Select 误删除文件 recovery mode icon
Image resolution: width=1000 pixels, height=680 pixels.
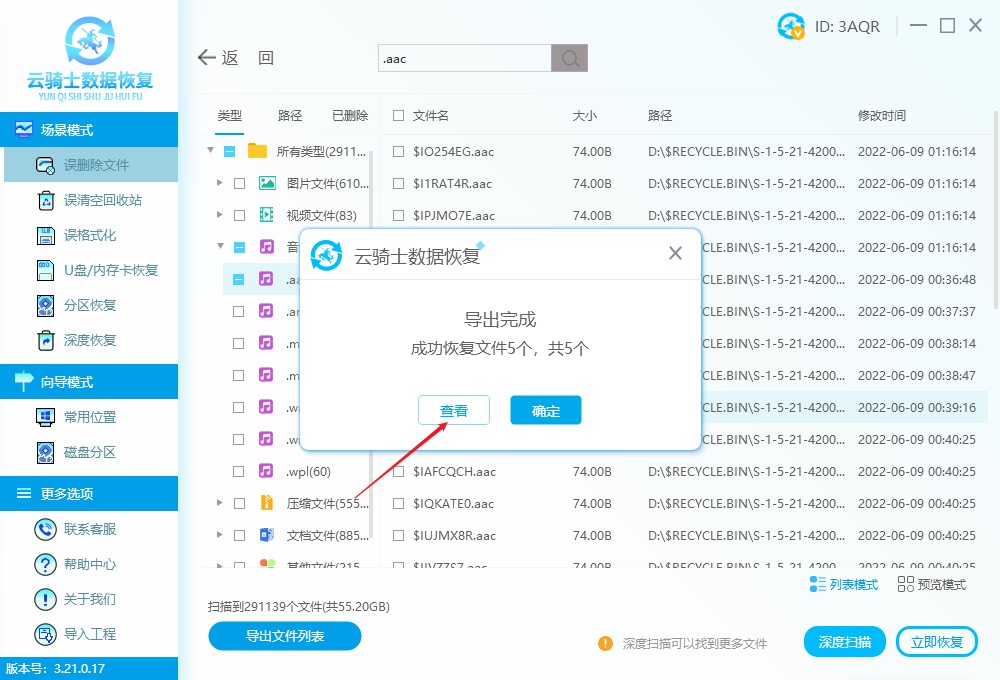[43, 164]
